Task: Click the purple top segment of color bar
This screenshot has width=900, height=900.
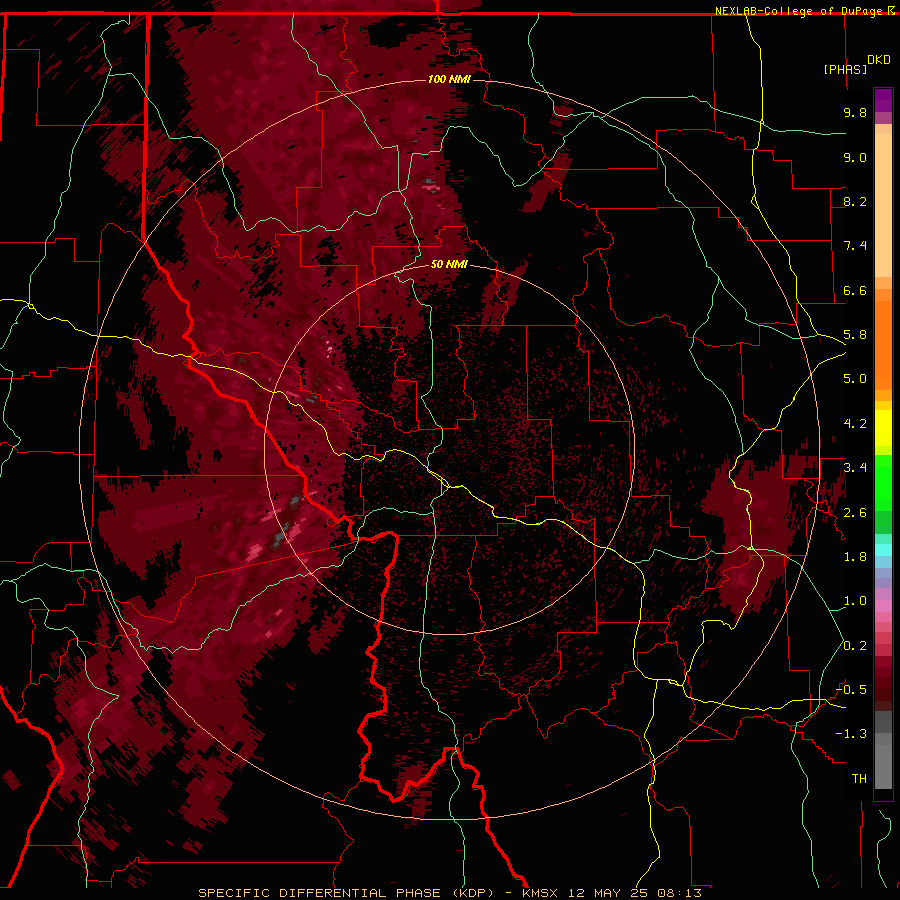Action: coord(883,100)
